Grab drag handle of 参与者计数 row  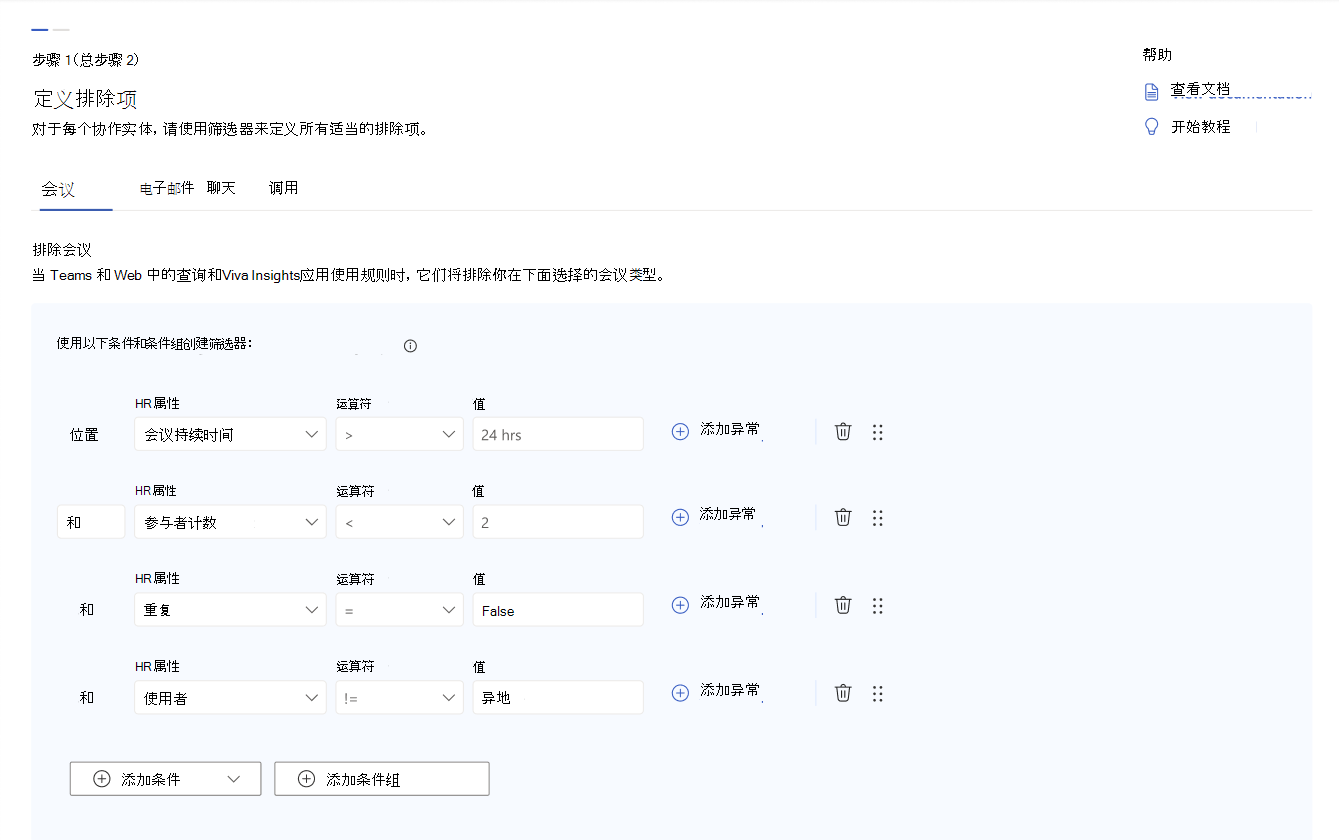coord(877,518)
